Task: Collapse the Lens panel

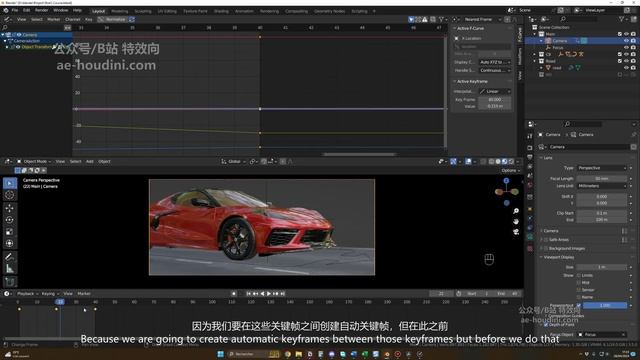Action: pos(547,158)
